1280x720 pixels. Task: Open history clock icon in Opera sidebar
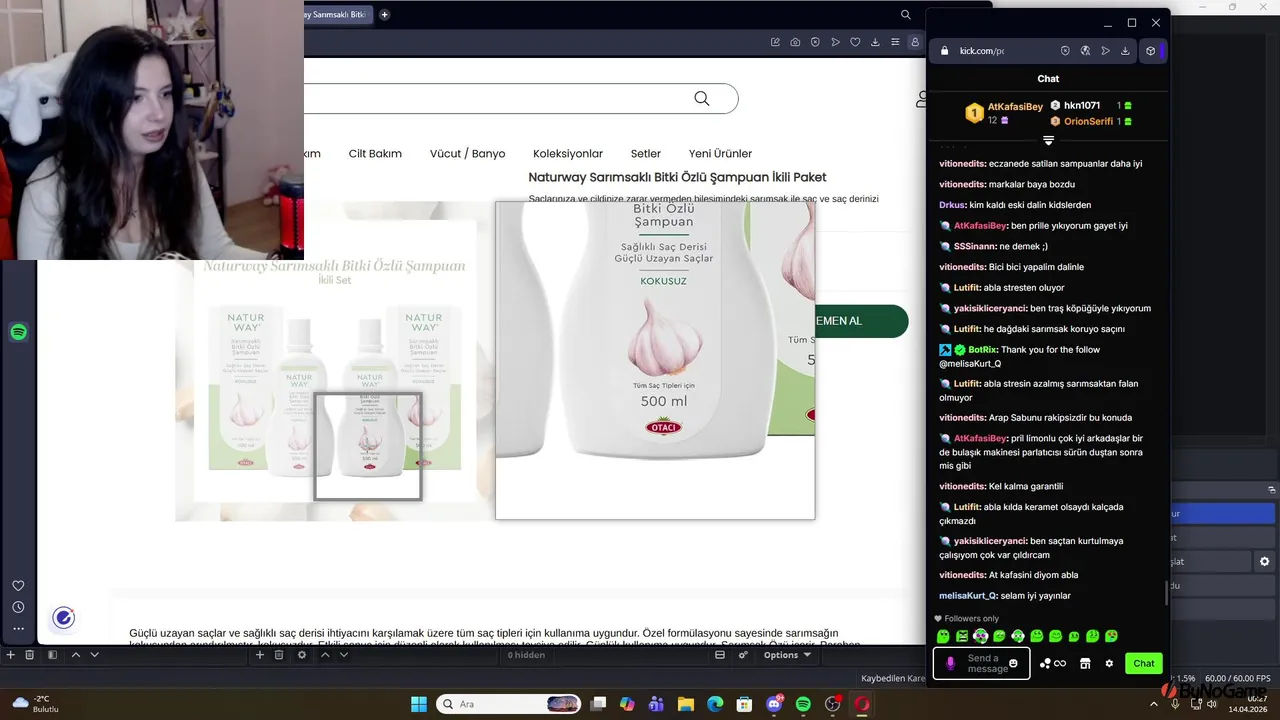coord(18,607)
